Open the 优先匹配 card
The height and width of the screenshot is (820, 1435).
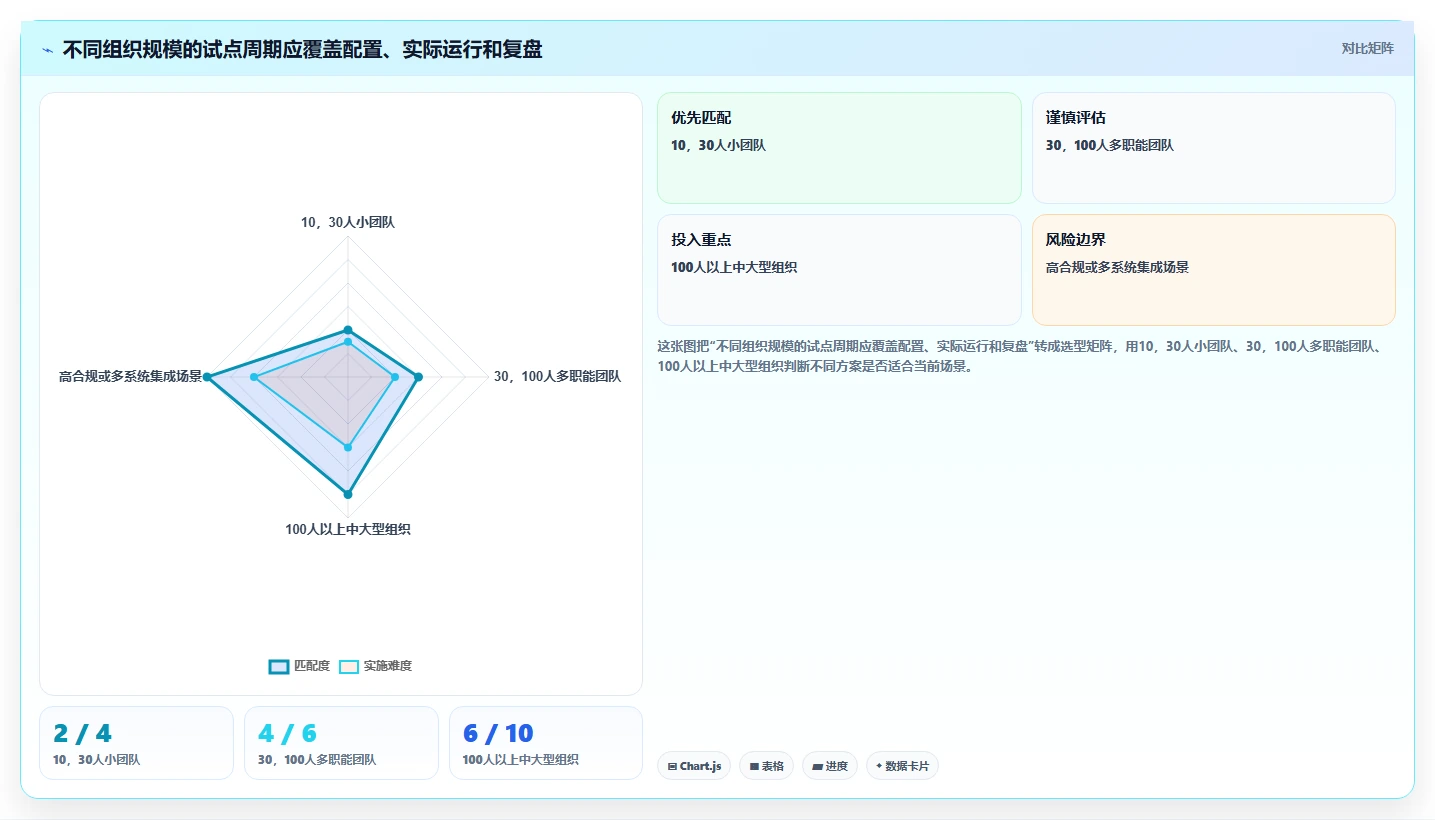pyautogui.click(x=839, y=148)
